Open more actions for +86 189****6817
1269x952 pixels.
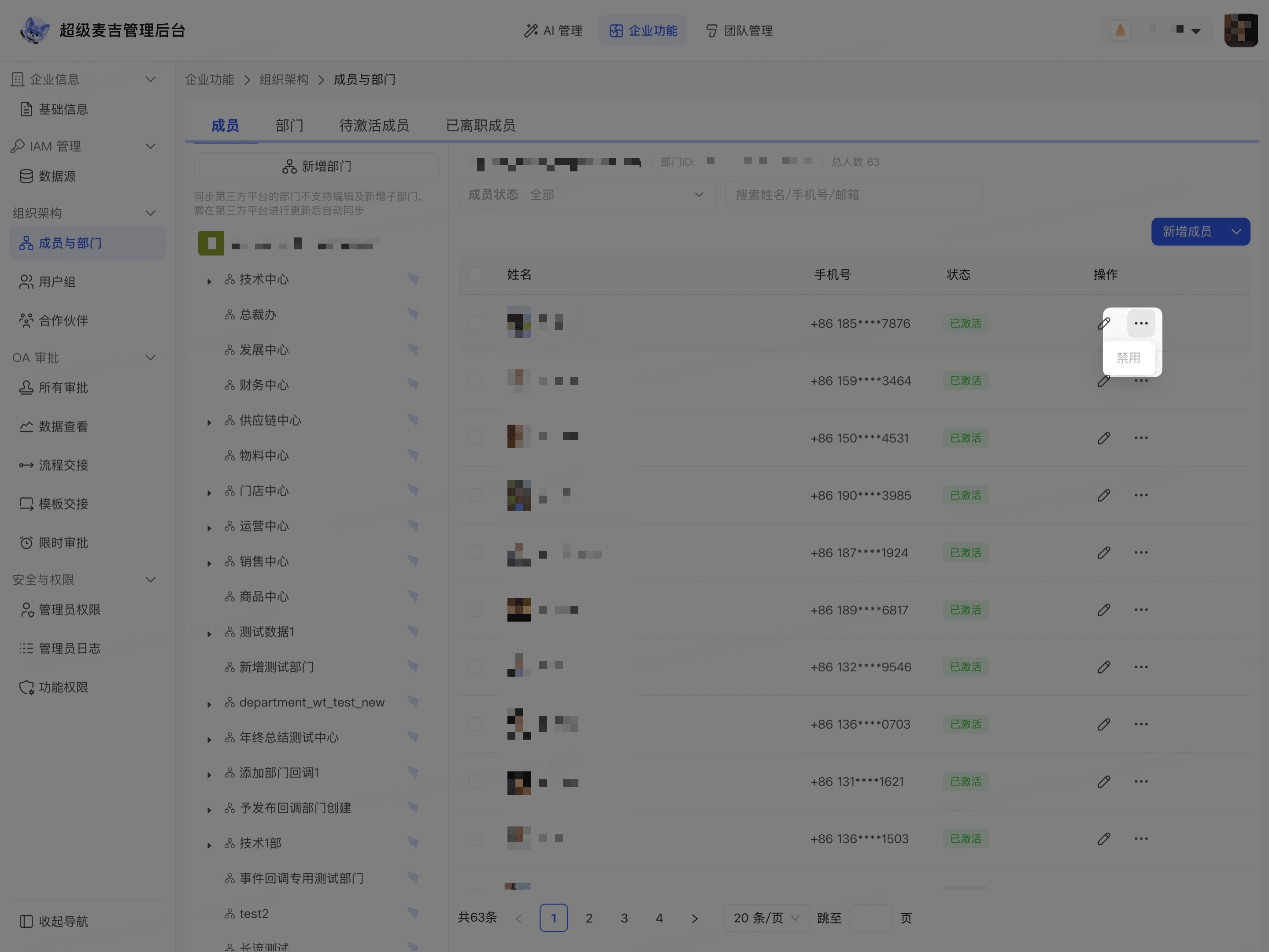(1140, 609)
